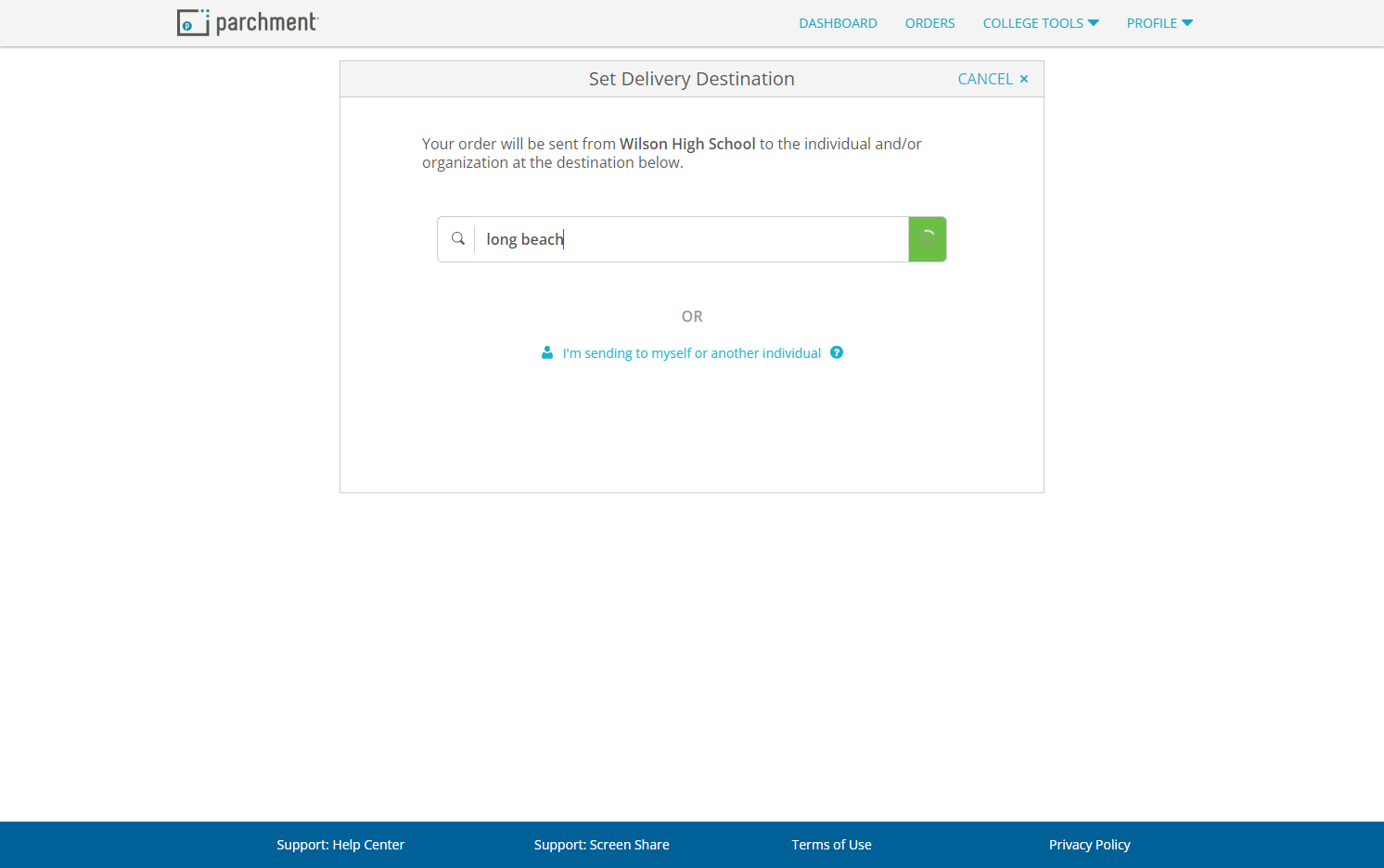Expand the College Tools dropdown

tap(1041, 23)
